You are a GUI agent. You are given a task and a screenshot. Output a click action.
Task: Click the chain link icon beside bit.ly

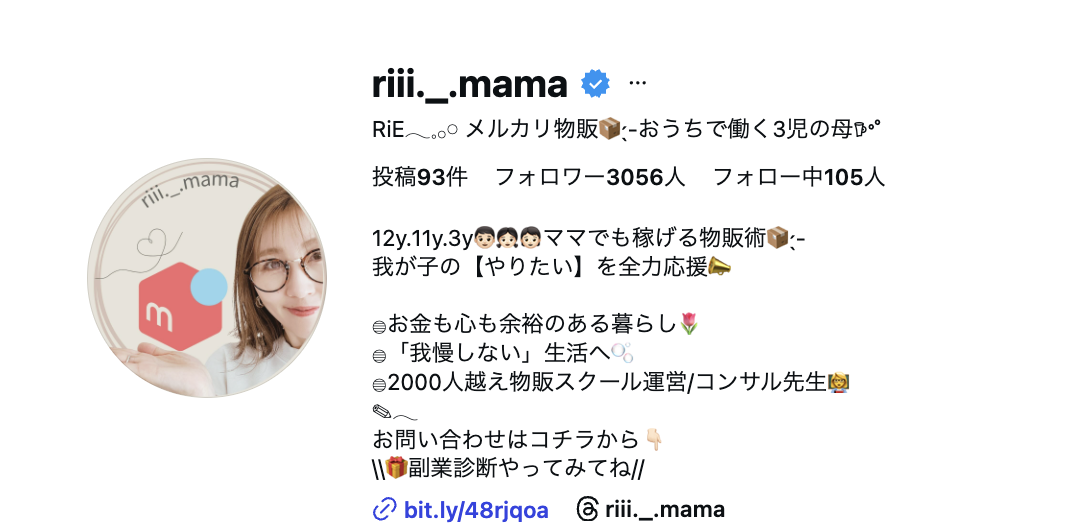pyautogui.click(x=384, y=510)
